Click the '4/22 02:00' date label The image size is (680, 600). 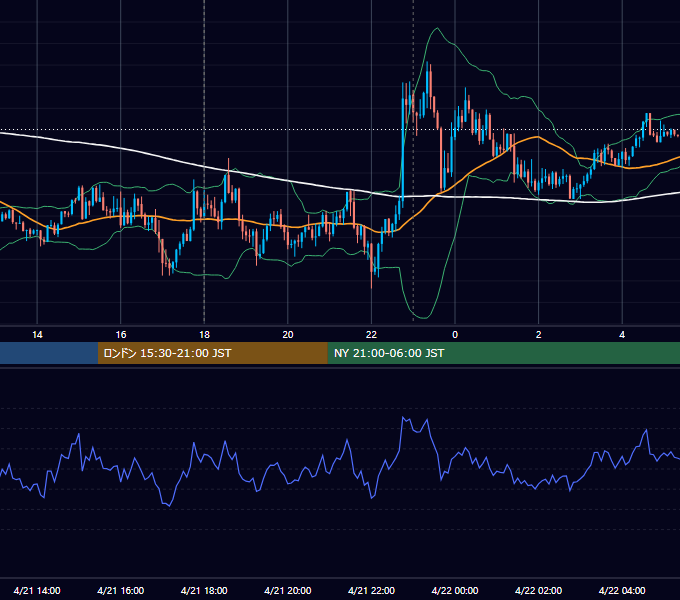[x=538, y=590]
